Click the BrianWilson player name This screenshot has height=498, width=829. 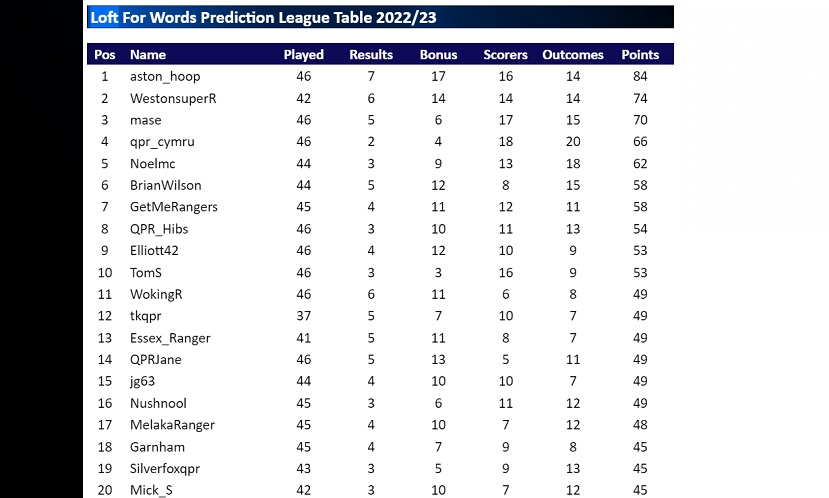coord(165,185)
